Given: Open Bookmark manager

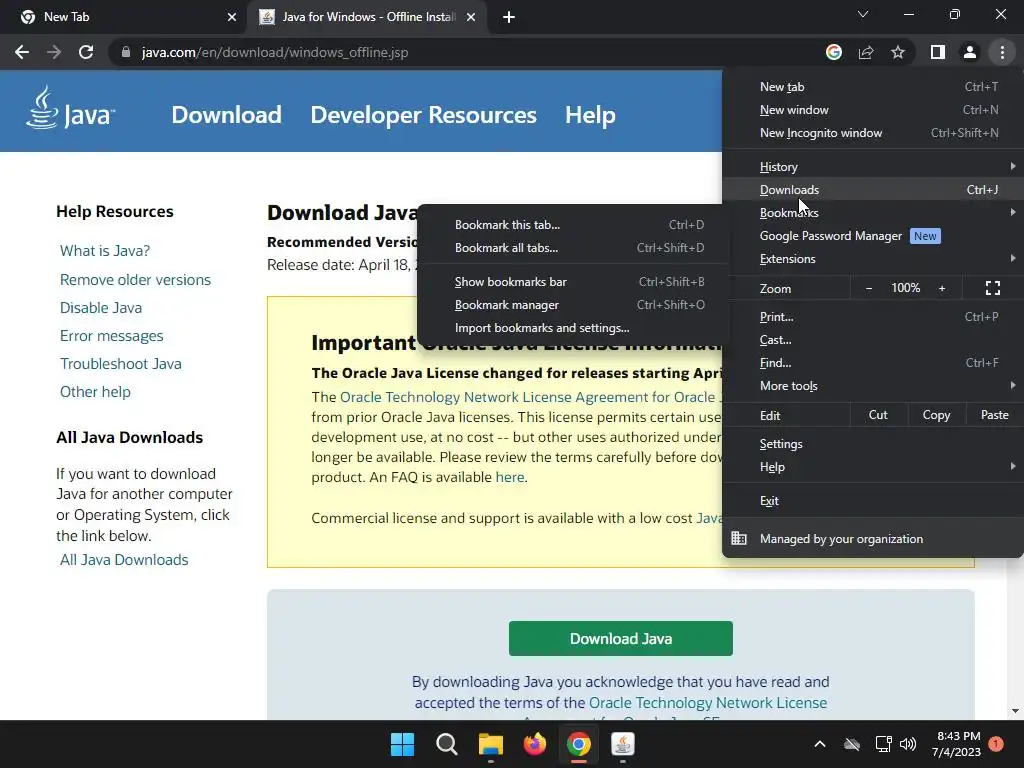Looking at the screenshot, I should point(573,305).
